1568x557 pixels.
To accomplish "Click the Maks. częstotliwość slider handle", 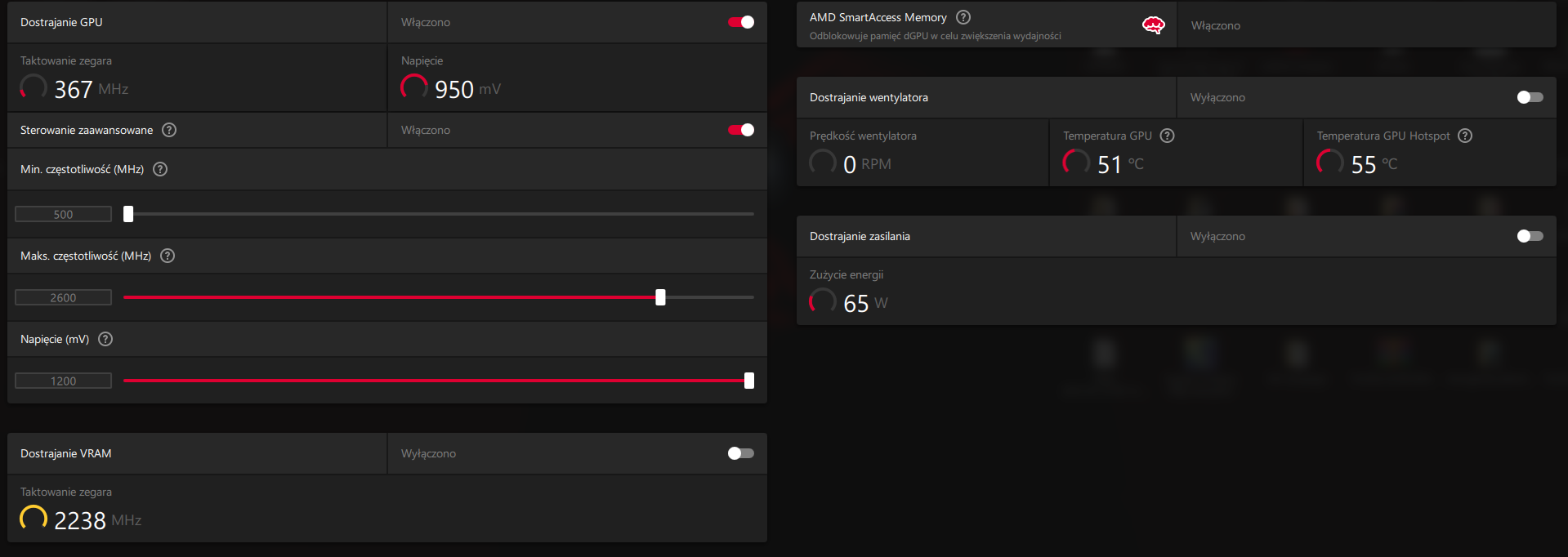I will 660,297.
